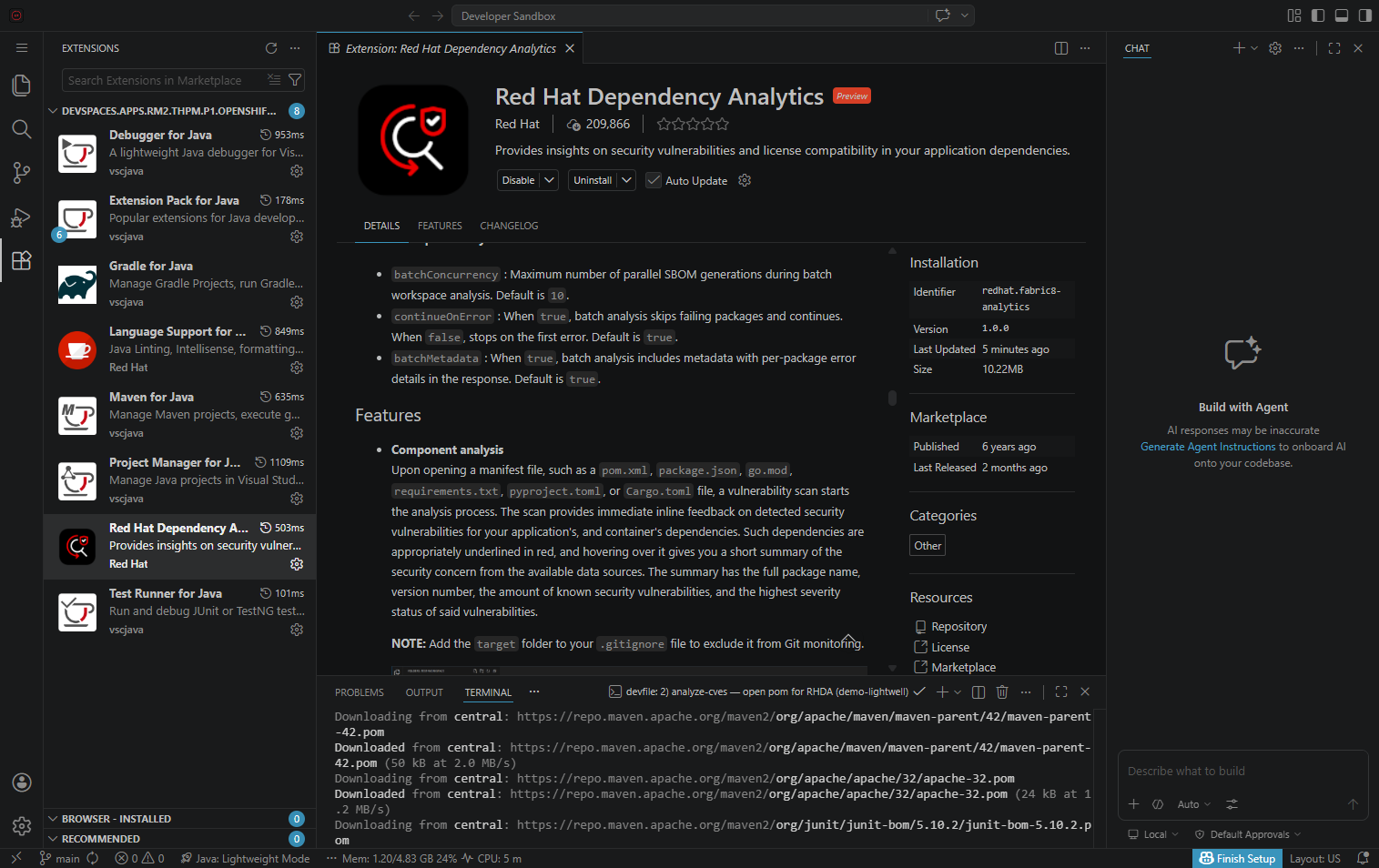Open Test Runner for Java manage gear
Image resolution: width=1379 pixels, height=868 pixels.
click(297, 630)
